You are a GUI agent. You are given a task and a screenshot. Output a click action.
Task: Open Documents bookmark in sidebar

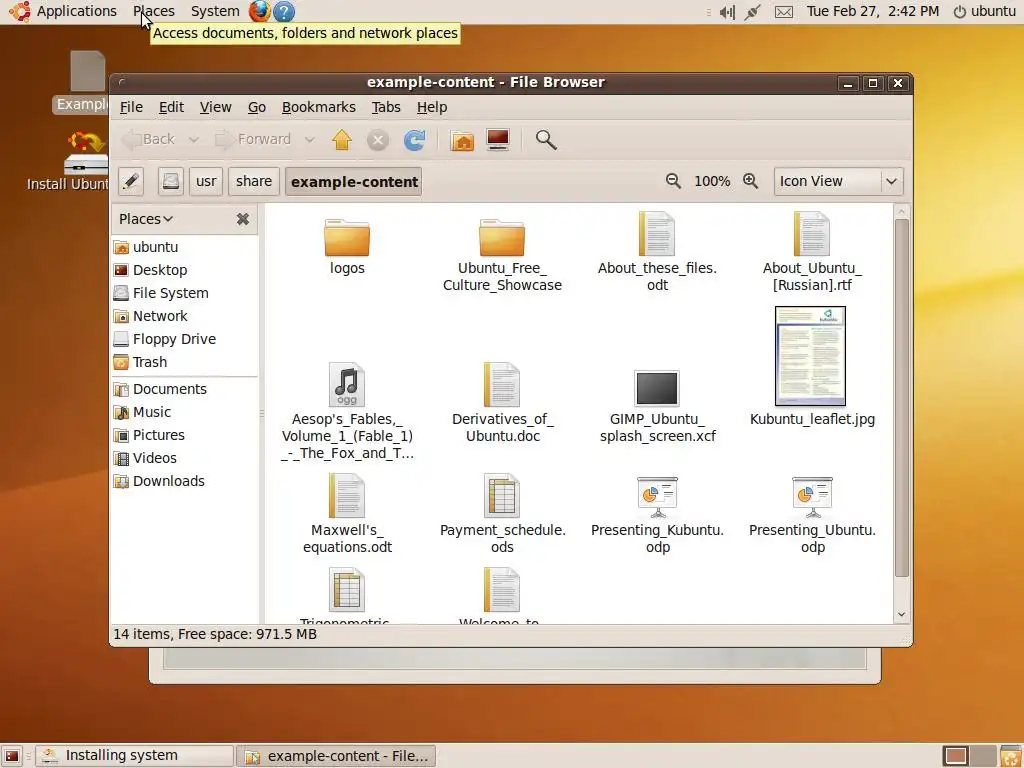tap(185, 389)
